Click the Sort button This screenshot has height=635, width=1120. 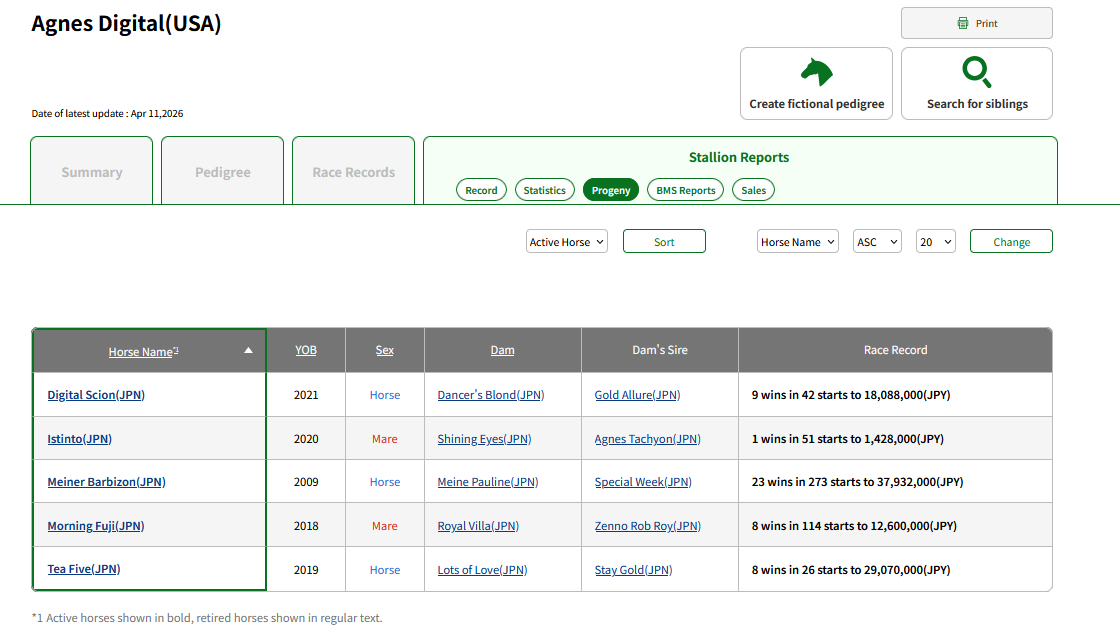point(664,241)
